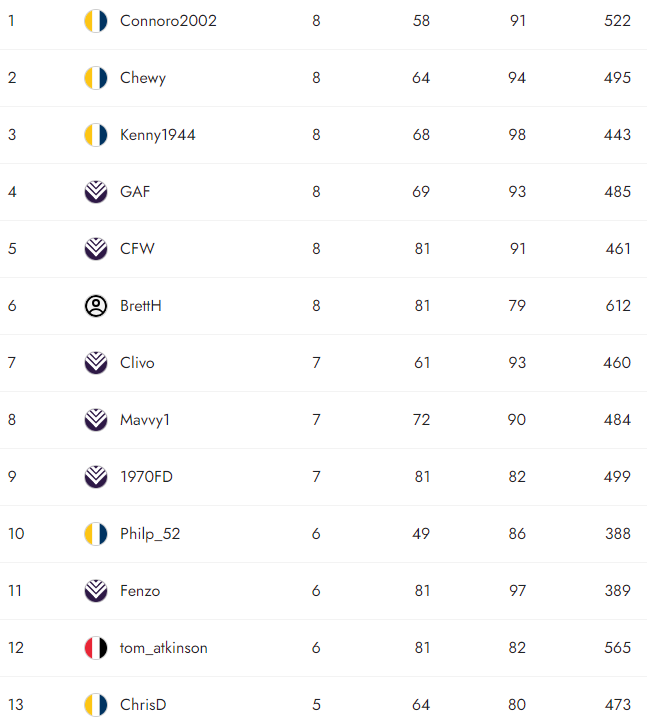Click the 612 score in BrettH's row
This screenshot has height=726, width=654.
click(x=617, y=306)
